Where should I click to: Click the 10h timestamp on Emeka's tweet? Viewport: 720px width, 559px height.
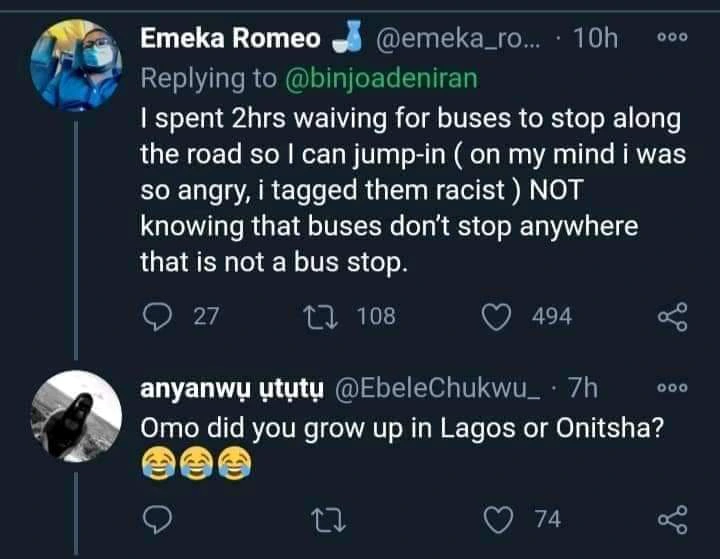pos(598,38)
